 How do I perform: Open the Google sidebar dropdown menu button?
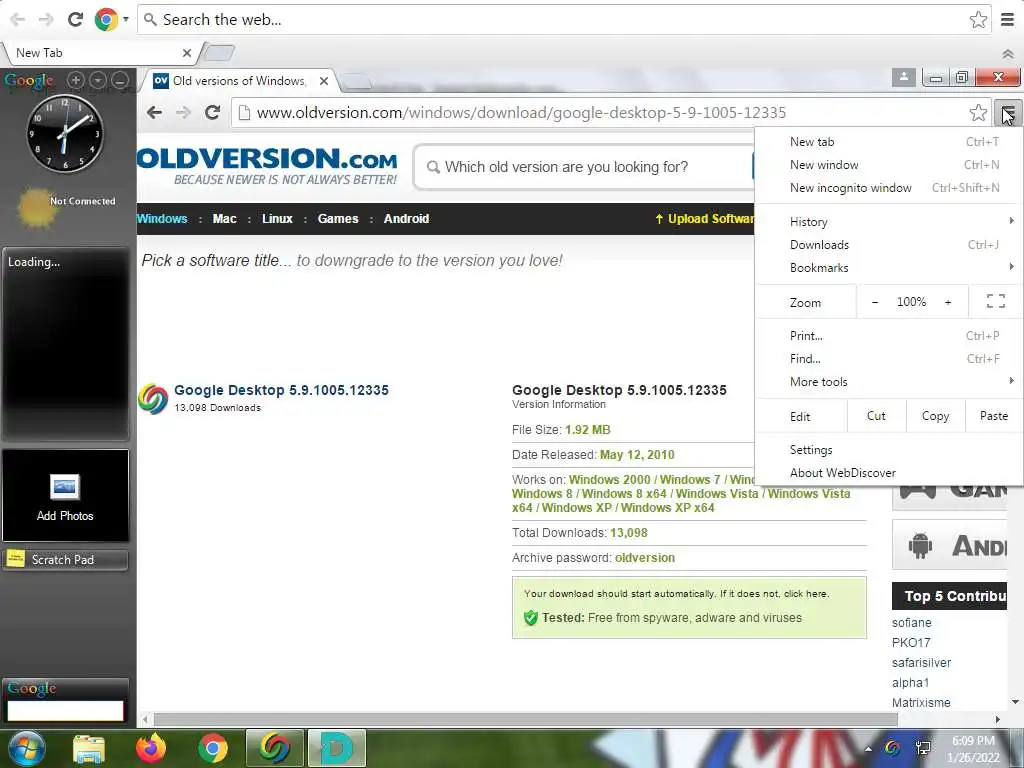coord(98,80)
